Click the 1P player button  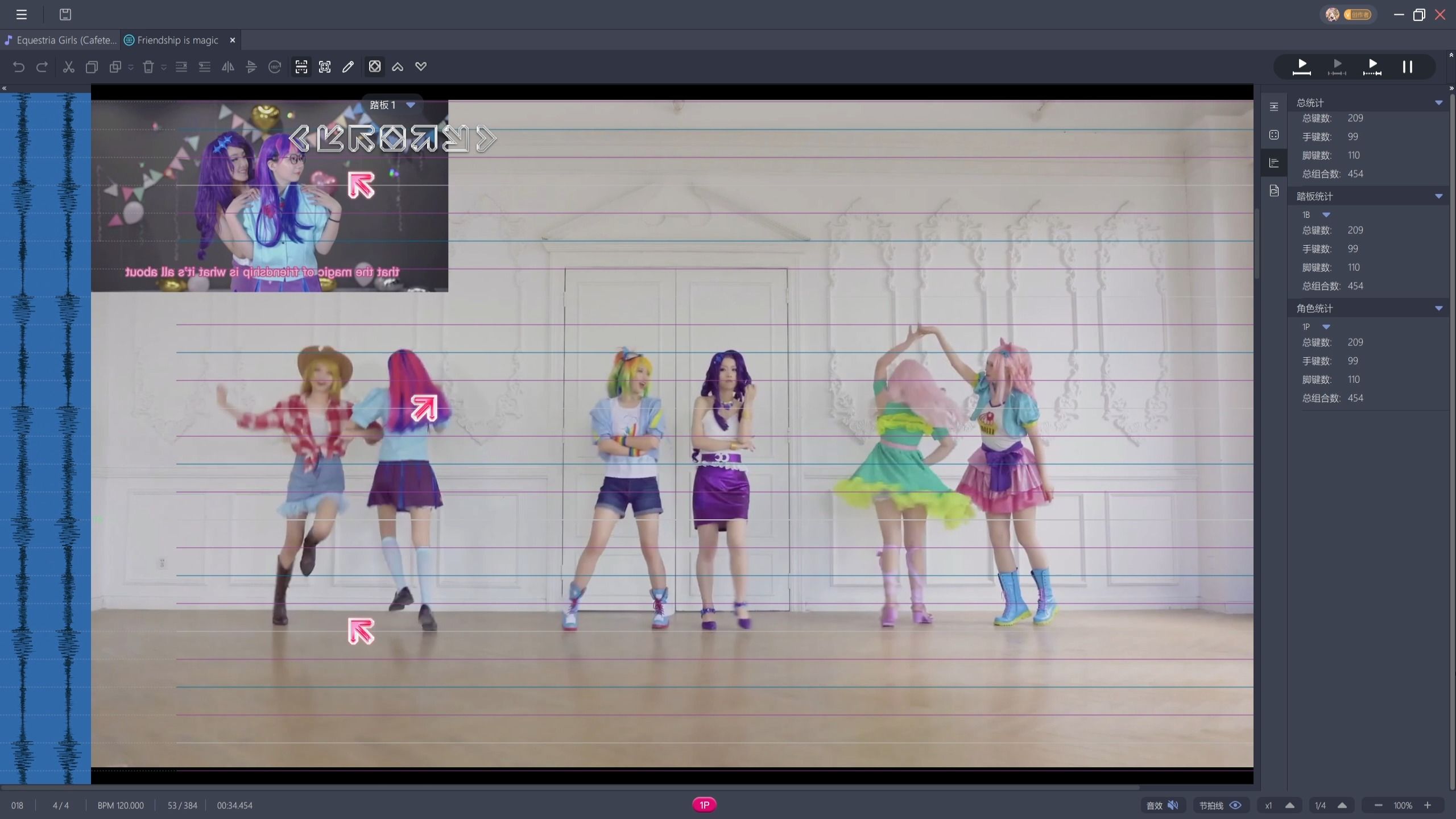point(704,805)
